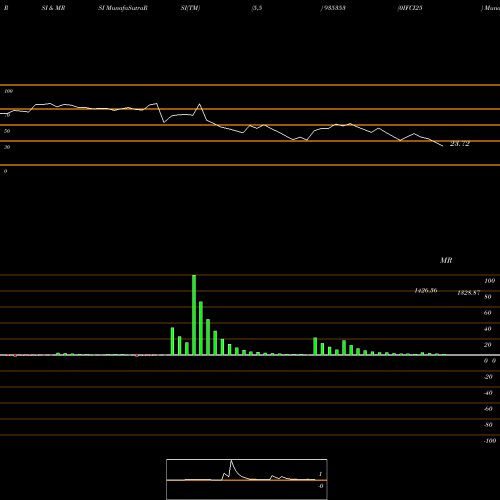Click the '-0' label in mini chart
Screen dimensions: 500x500
tap(320, 486)
